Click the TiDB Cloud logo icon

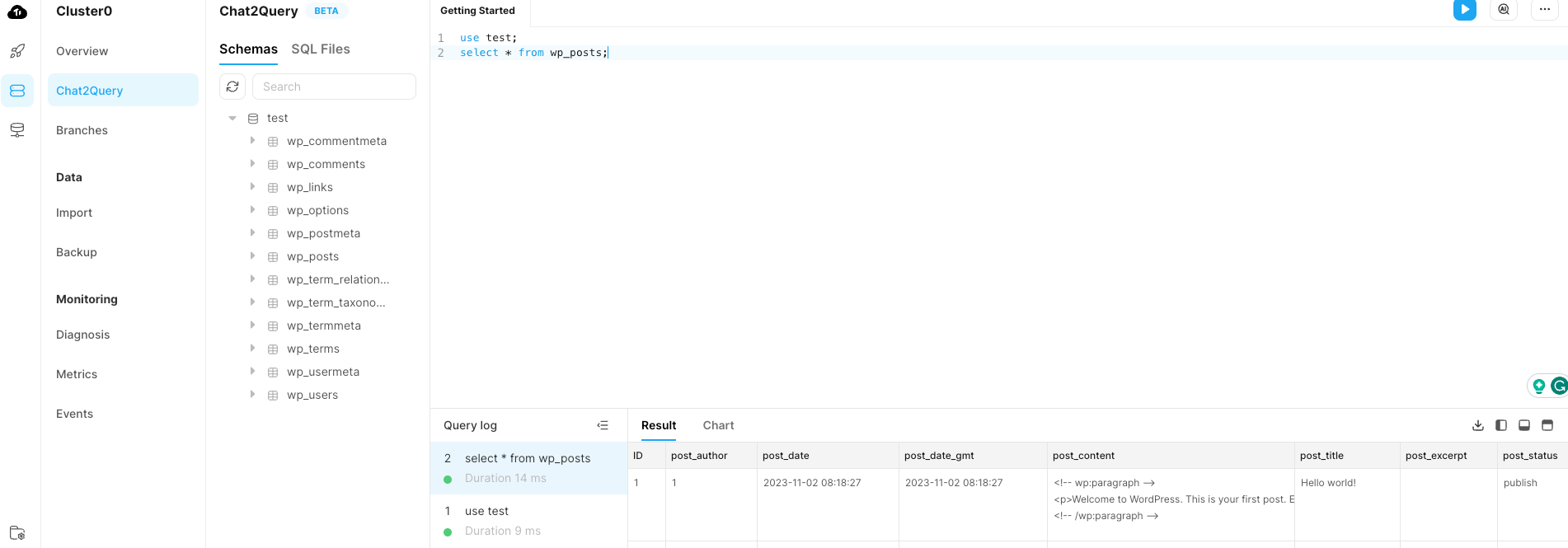pyautogui.click(x=17, y=12)
